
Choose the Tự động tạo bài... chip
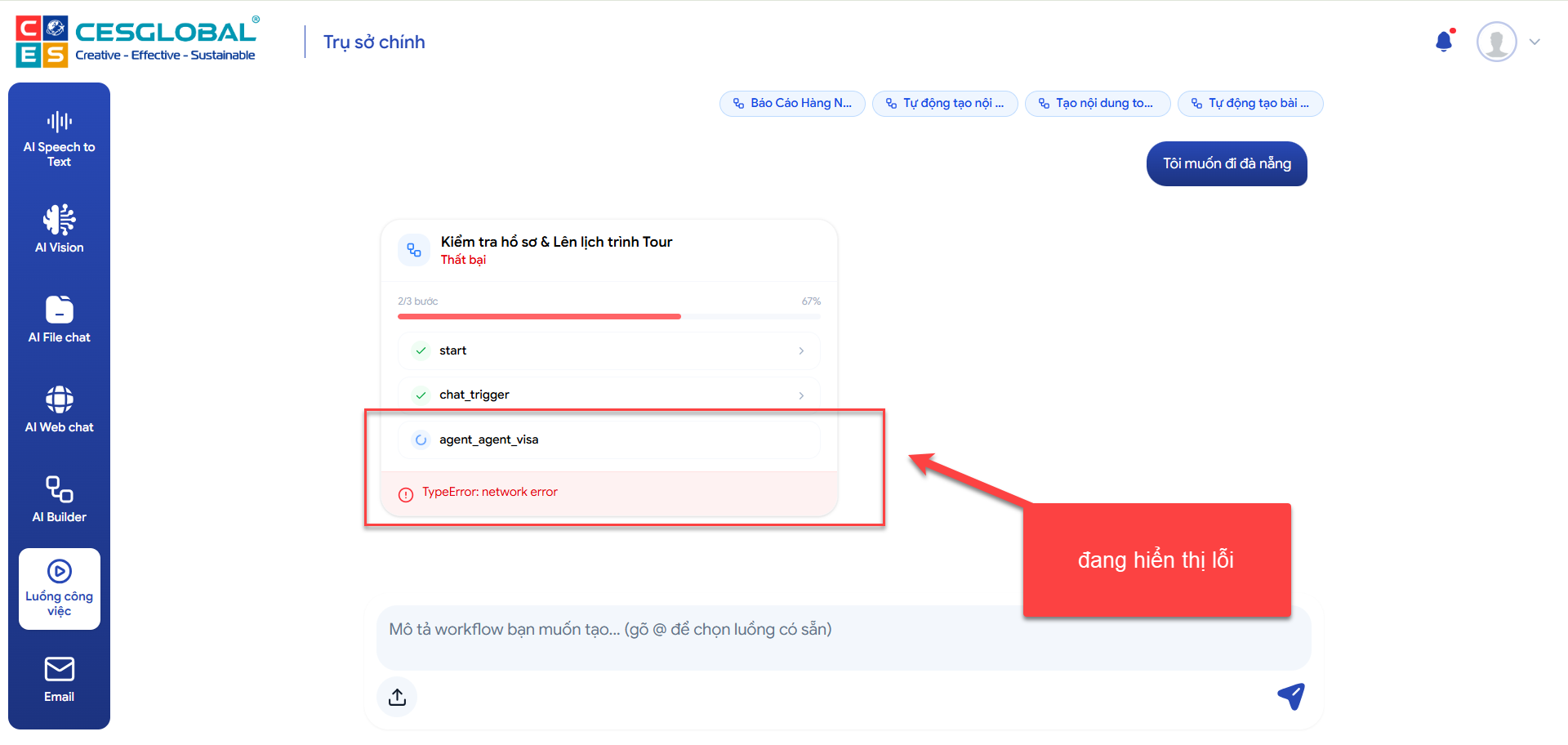(1250, 104)
